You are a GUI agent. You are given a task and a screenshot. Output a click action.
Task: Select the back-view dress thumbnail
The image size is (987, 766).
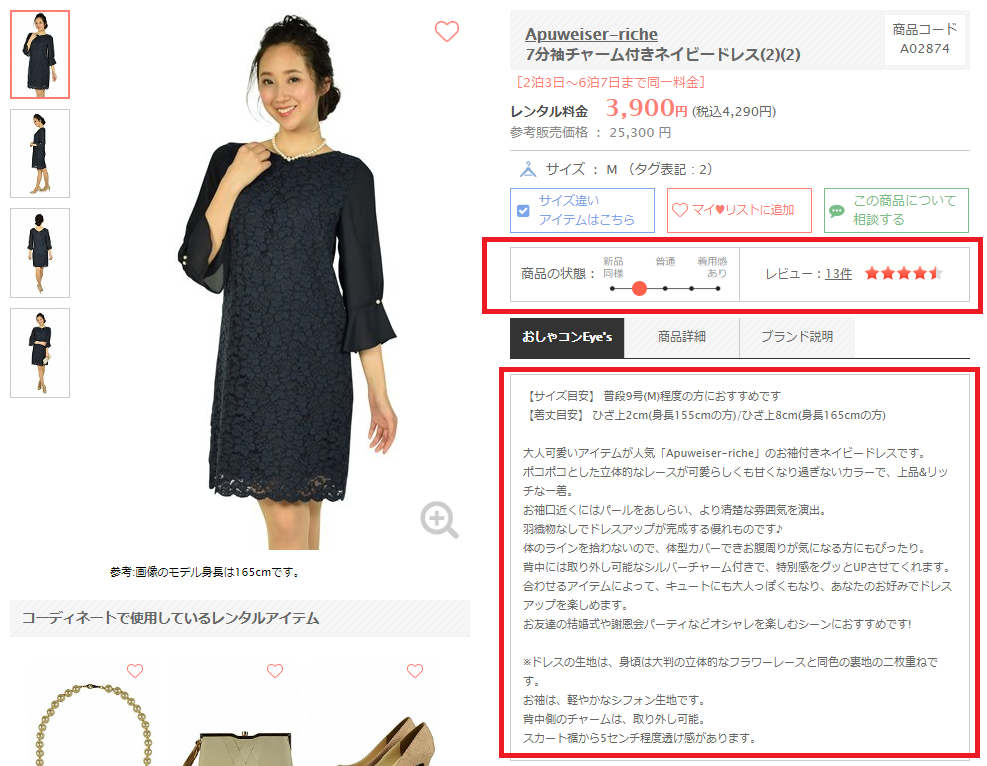(x=40, y=253)
